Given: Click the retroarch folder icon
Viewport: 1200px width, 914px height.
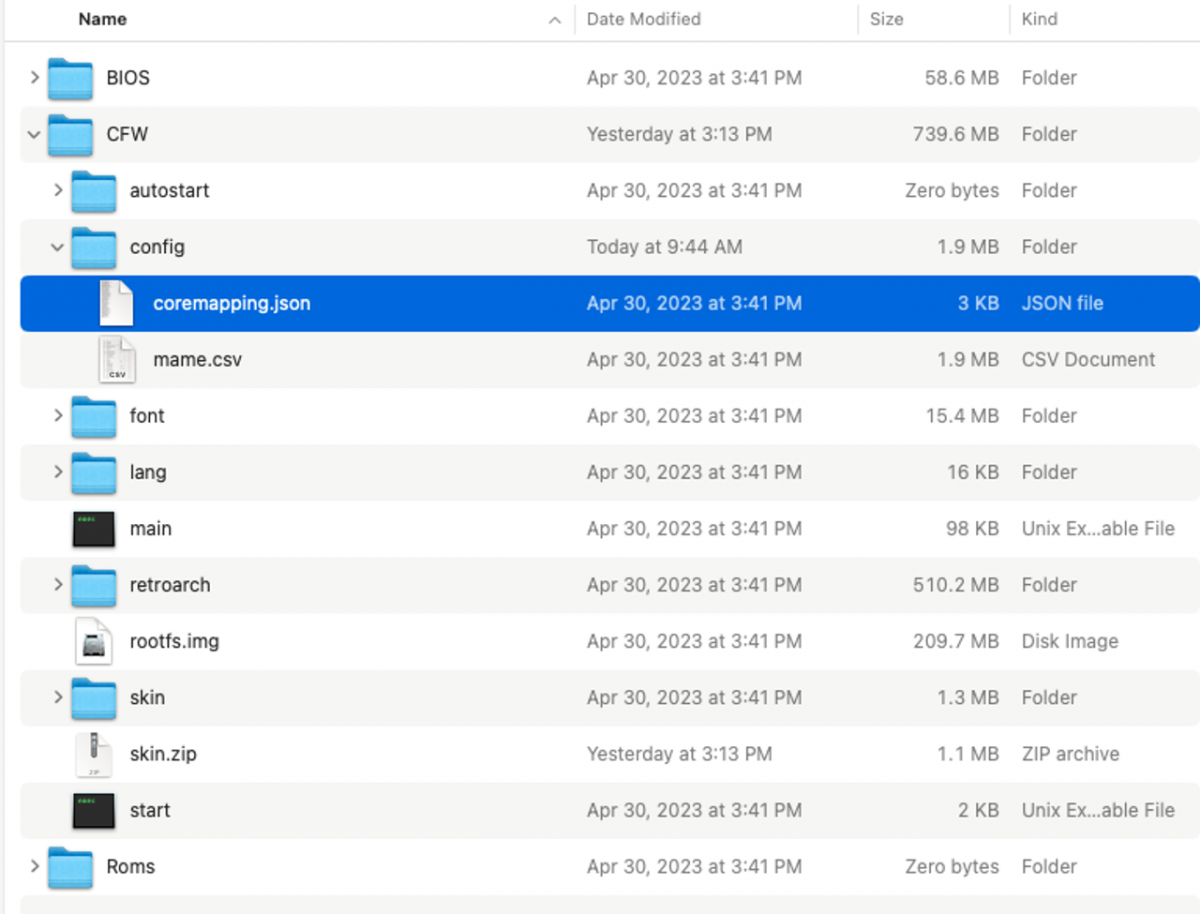Looking at the screenshot, I should (x=94, y=585).
